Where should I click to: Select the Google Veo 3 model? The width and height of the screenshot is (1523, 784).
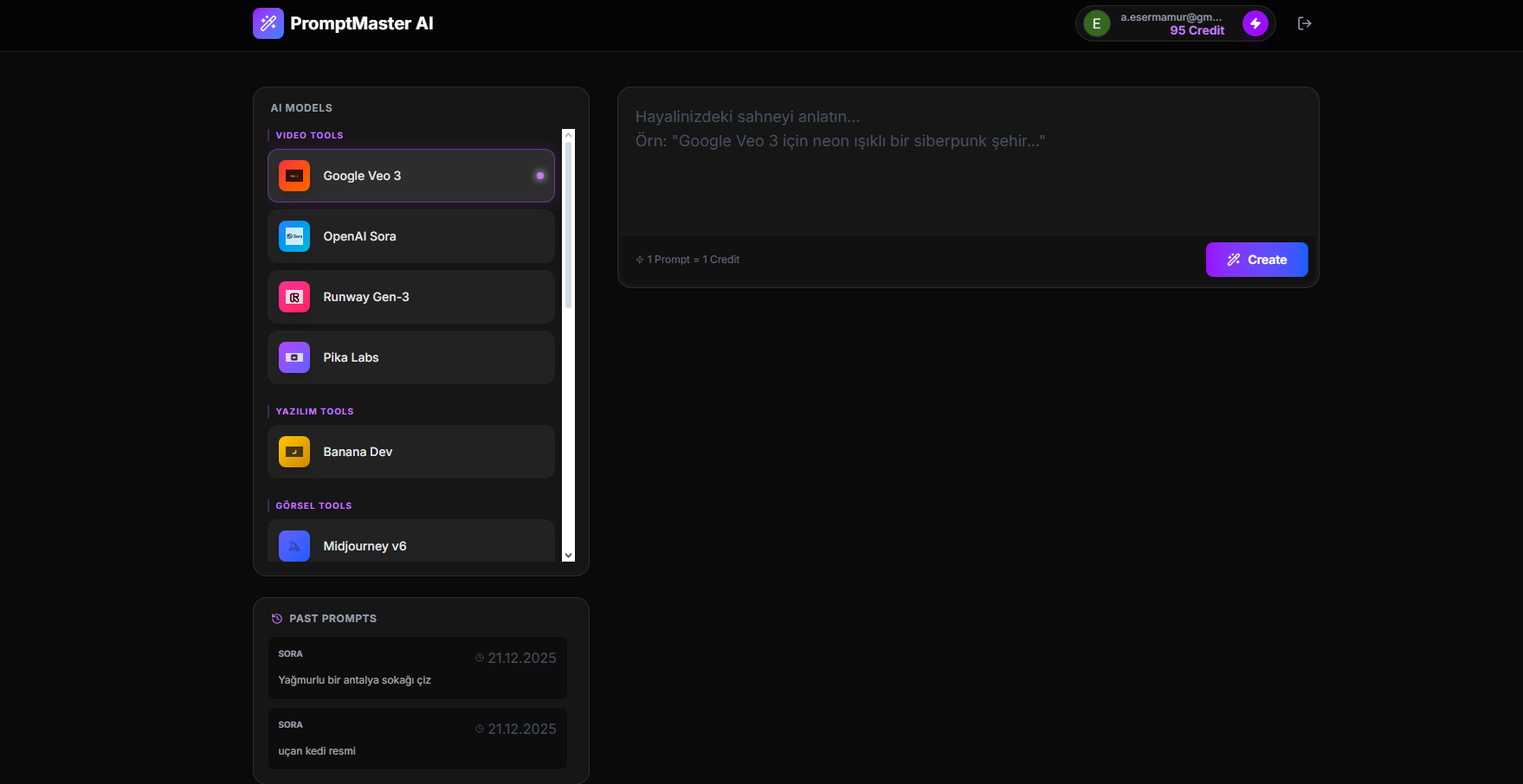411,176
